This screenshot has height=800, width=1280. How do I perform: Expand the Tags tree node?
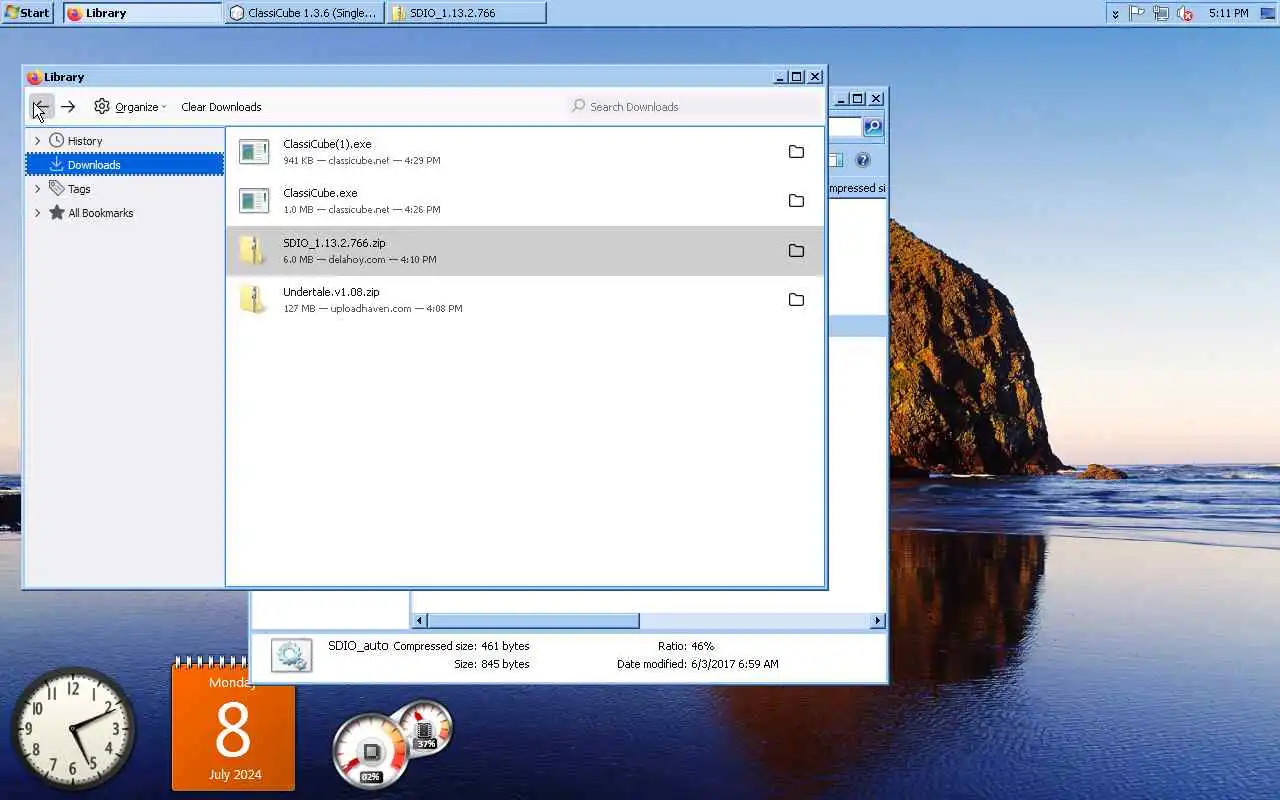coord(38,189)
